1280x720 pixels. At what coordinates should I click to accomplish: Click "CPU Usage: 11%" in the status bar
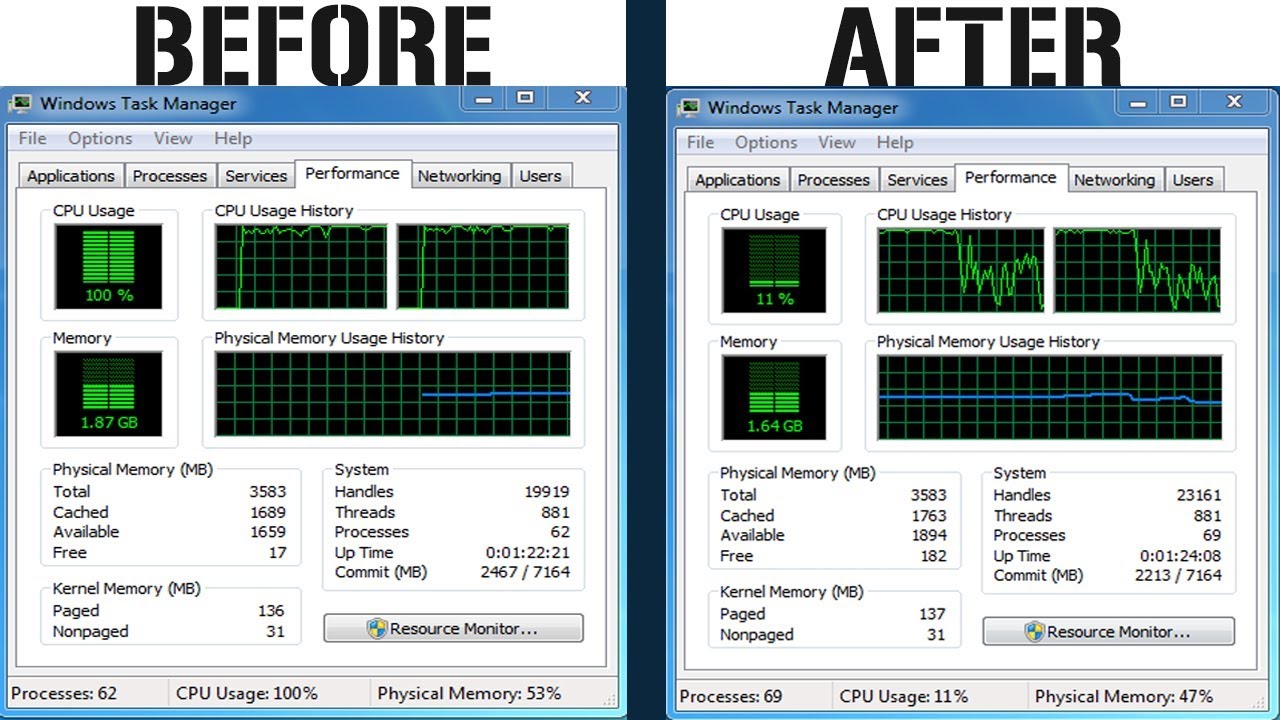coord(904,697)
